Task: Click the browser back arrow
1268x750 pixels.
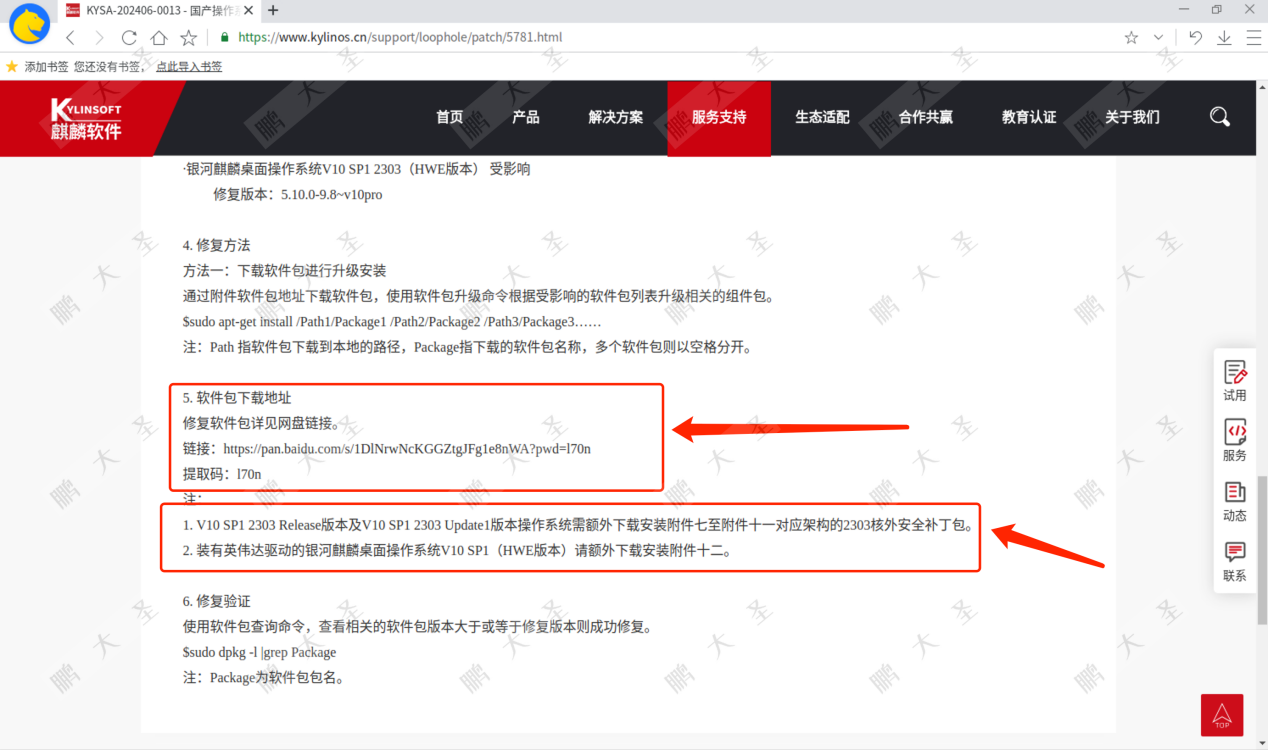Action: coord(70,37)
